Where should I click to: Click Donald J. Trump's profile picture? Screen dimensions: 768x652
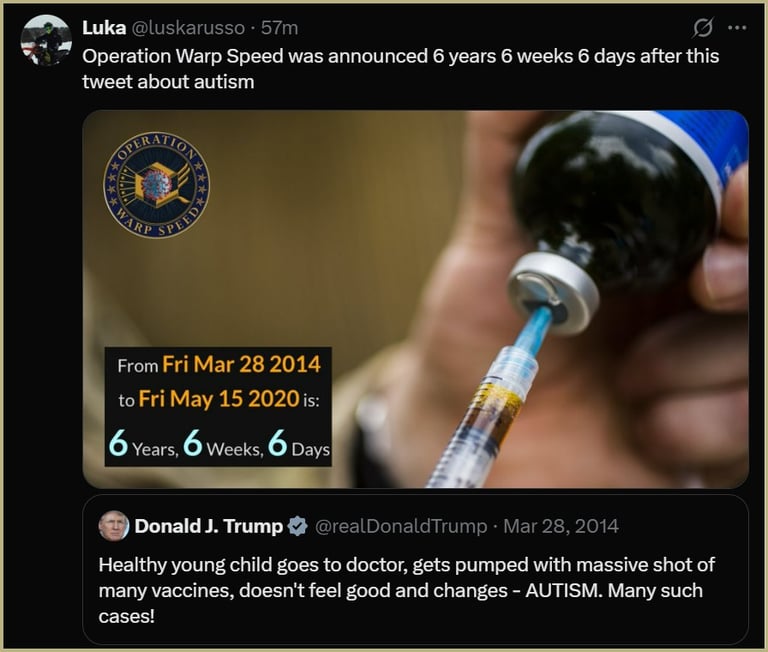pos(114,526)
